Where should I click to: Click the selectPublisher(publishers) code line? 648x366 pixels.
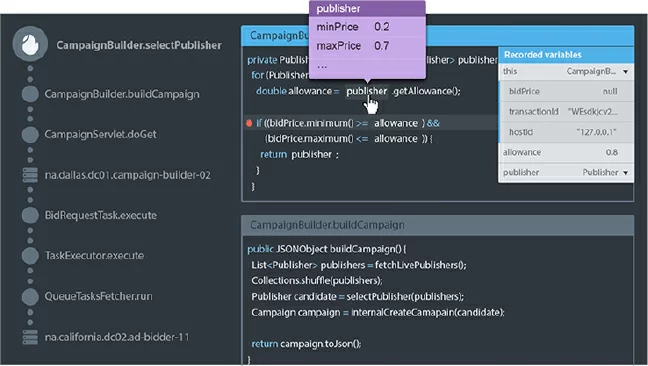(x=357, y=296)
